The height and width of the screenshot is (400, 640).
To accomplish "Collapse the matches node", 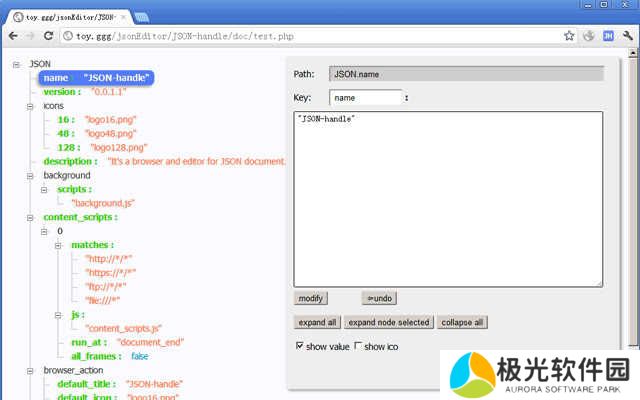I will click(x=59, y=245).
